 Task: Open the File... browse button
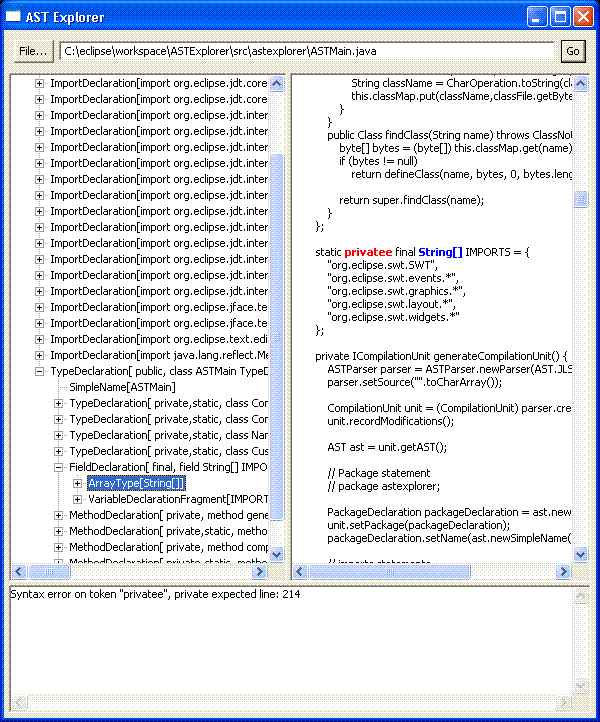[x=34, y=51]
